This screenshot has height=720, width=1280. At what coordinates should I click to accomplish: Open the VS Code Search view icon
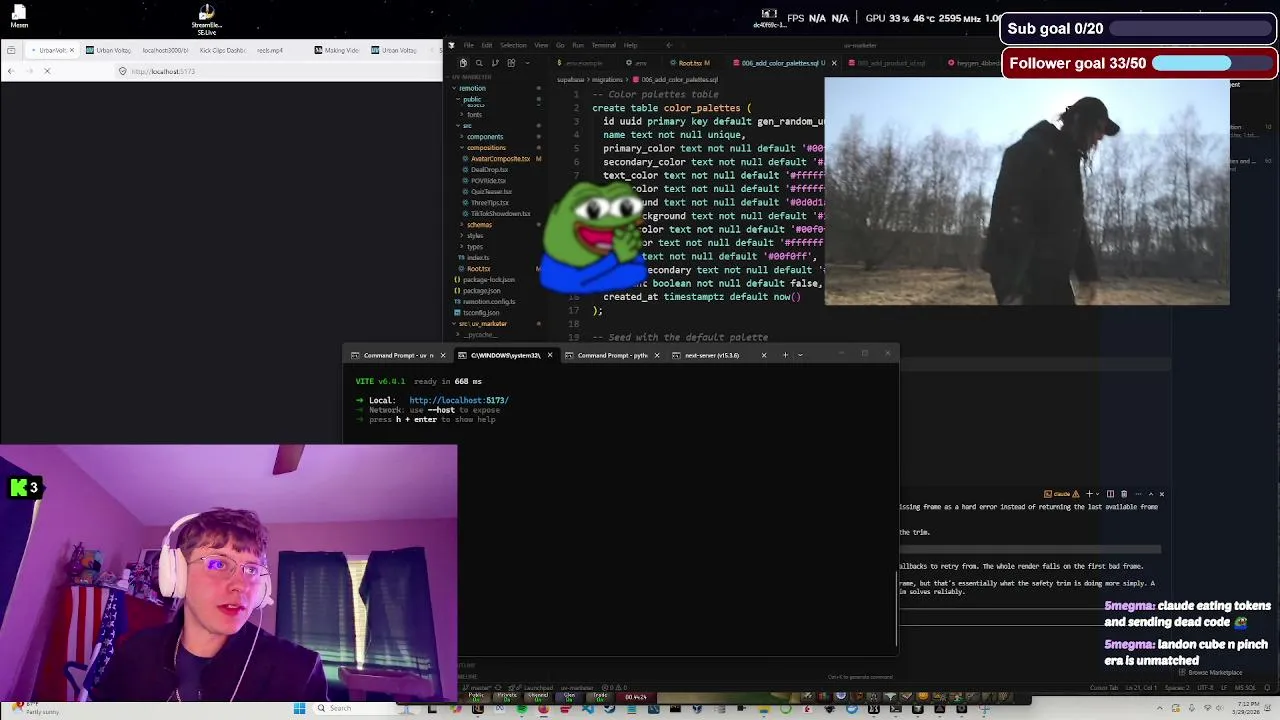479,63
